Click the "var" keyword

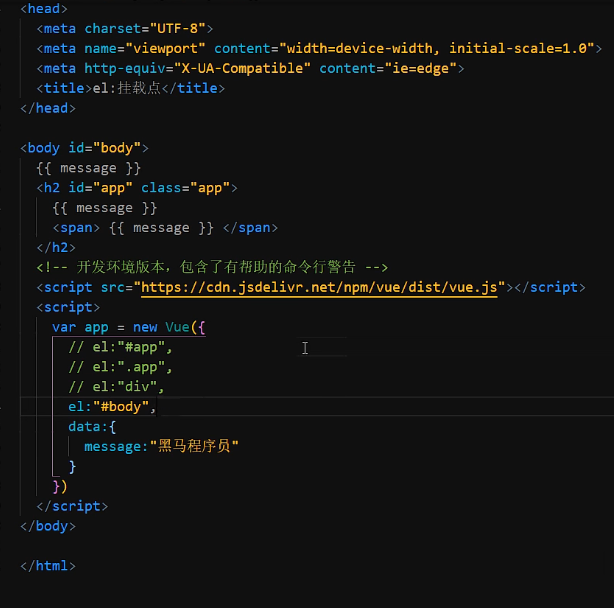coord(64,327)
